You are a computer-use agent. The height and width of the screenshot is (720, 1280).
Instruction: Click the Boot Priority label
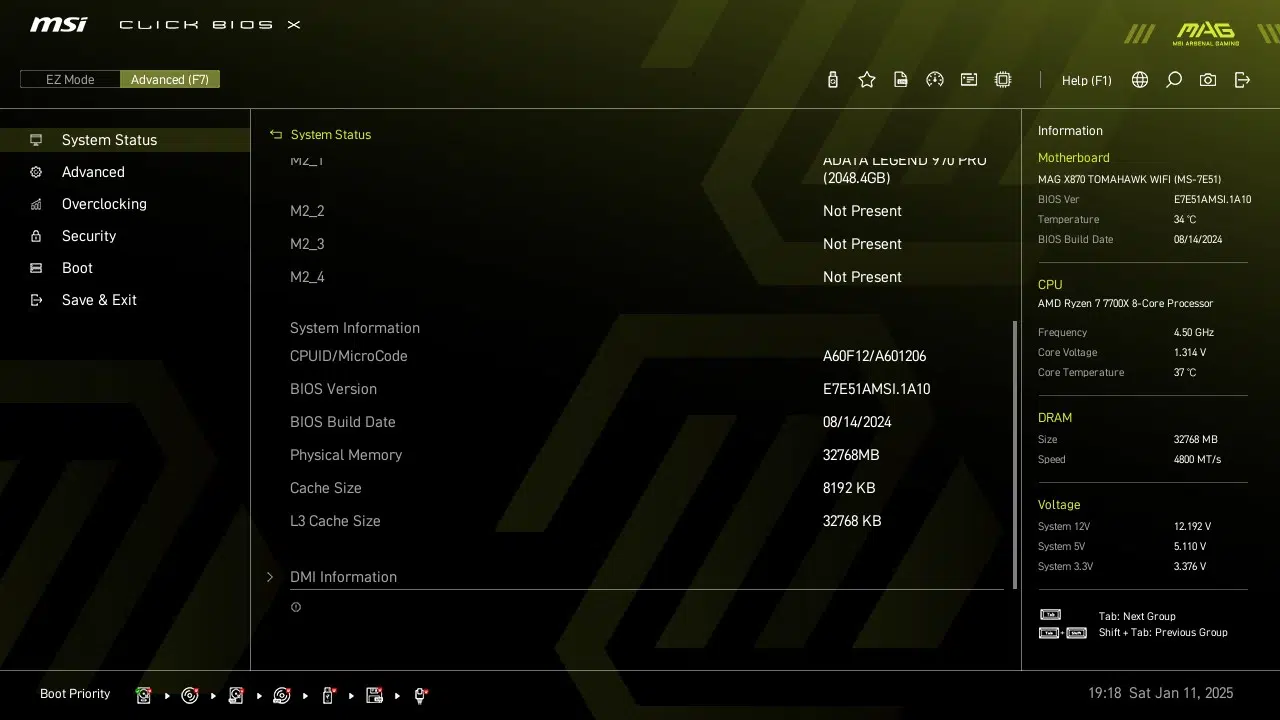75,694
